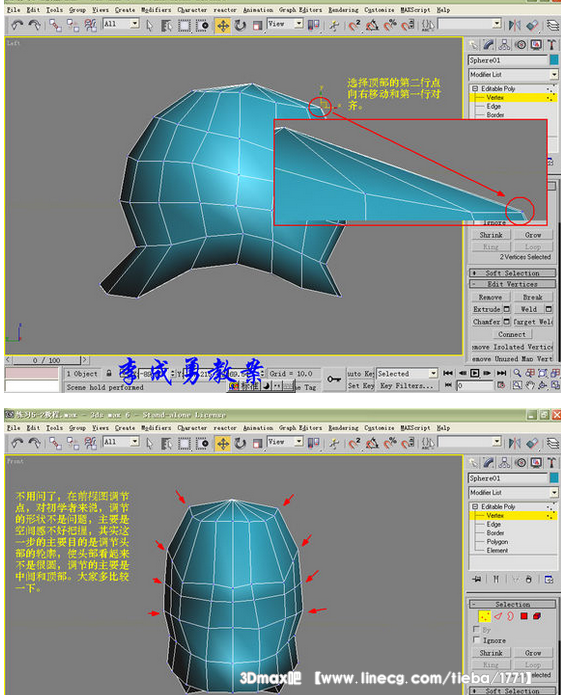Click Remove modifier trash icon below stack

point(528,579)
